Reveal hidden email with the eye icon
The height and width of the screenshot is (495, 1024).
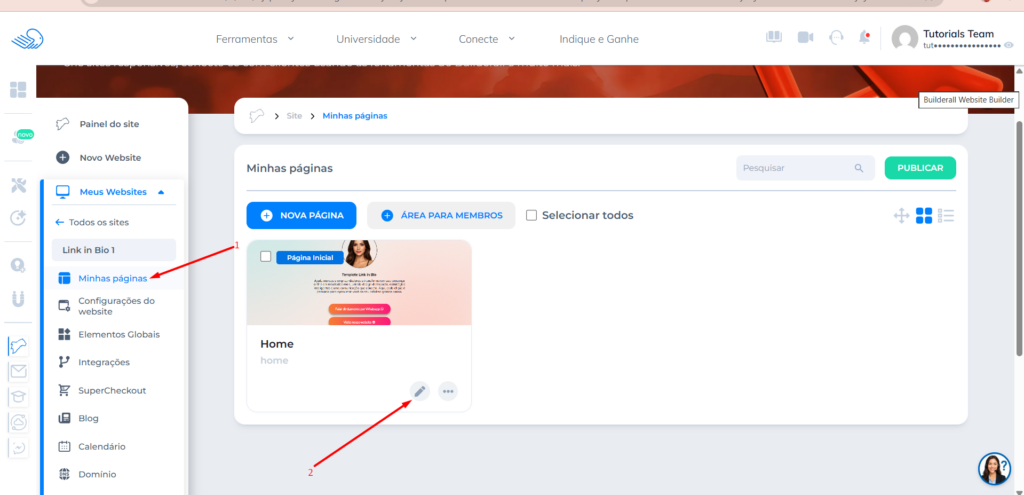pyautogui.click(x=1008, y=46)
